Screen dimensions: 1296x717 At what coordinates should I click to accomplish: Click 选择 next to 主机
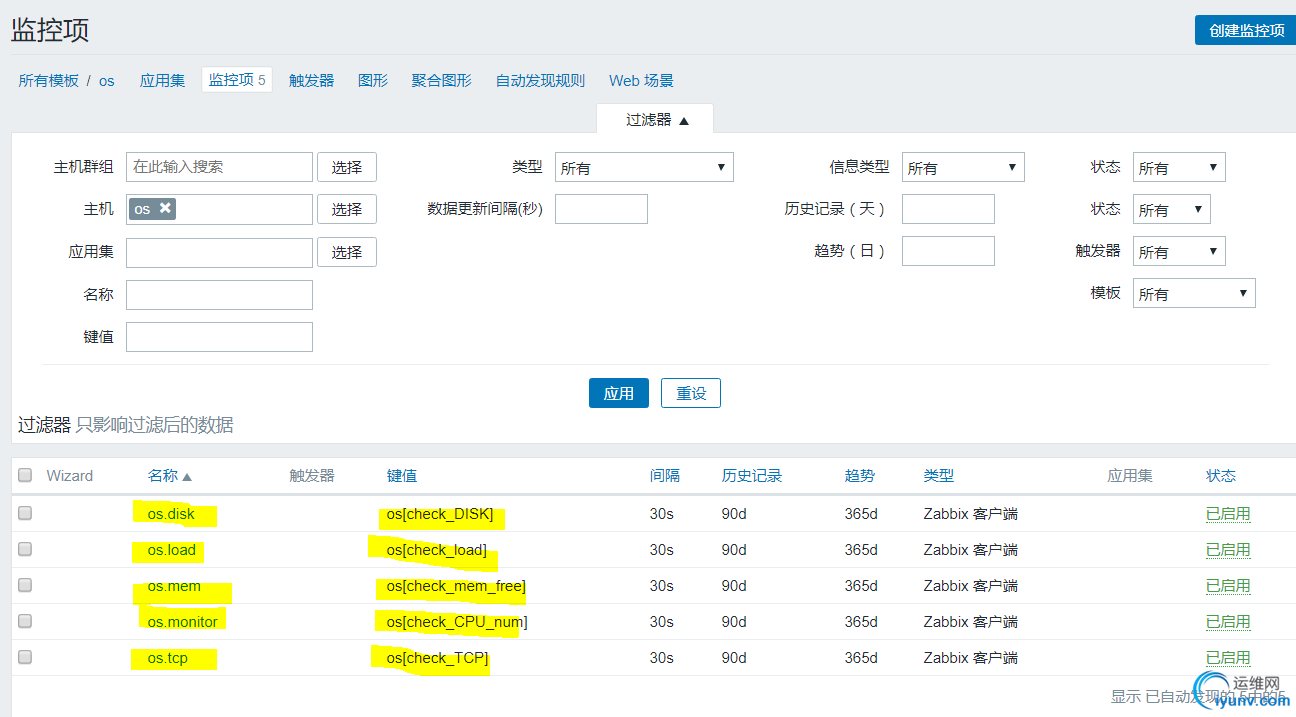coord(347,209)
